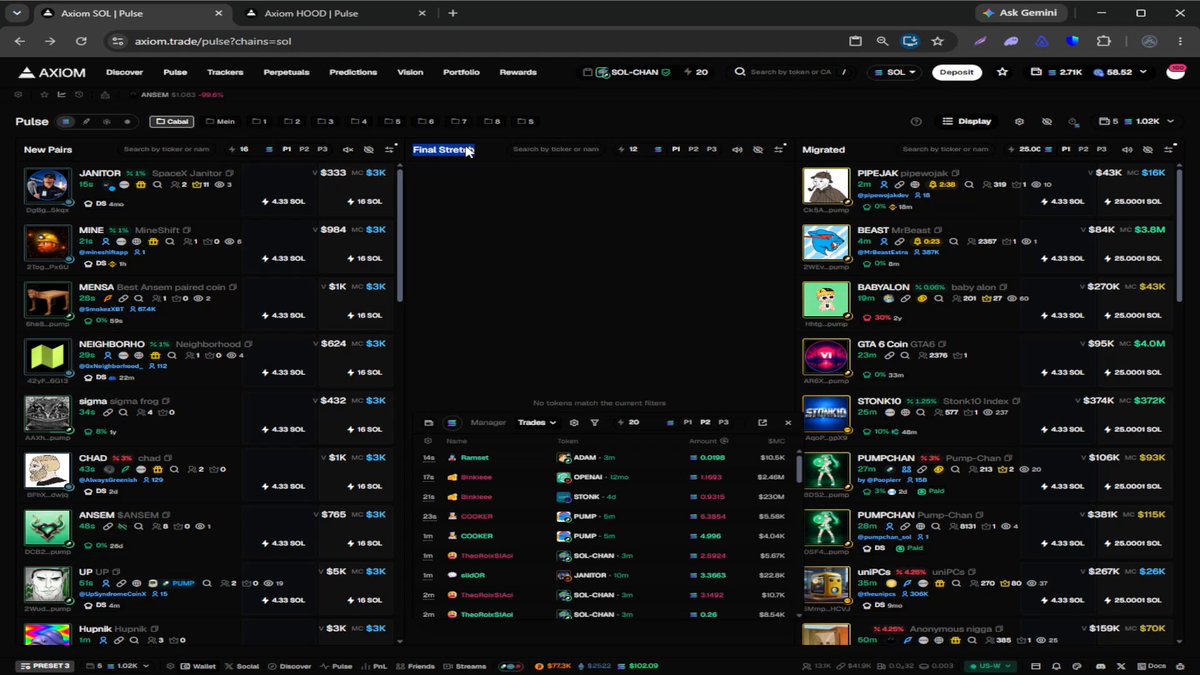Image resolution: width=1200 pixels, height=675 pixels.
Task: Click the Migrated search field
Action: point(945,149)
